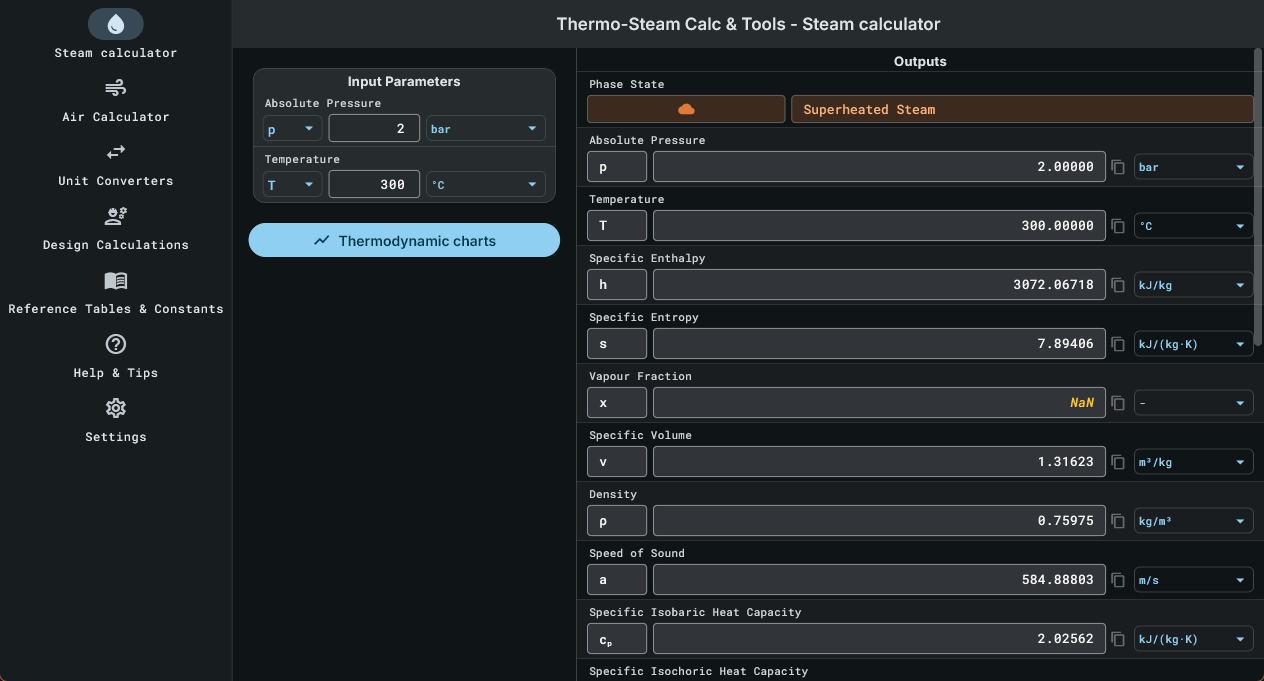Open Thermodynamic charts

click(x=404, y=240)
